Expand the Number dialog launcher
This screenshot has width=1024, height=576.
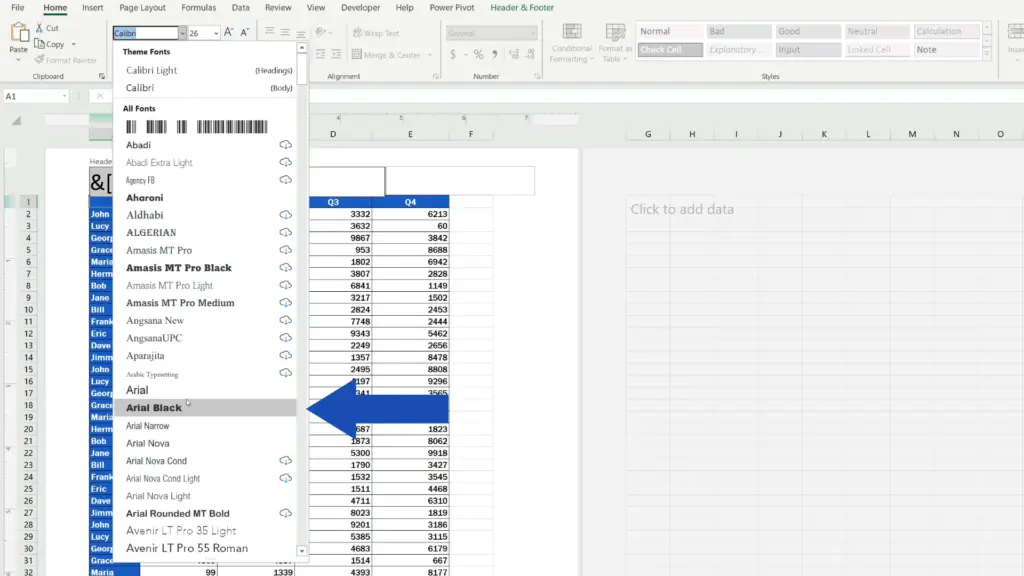[537, 76]
